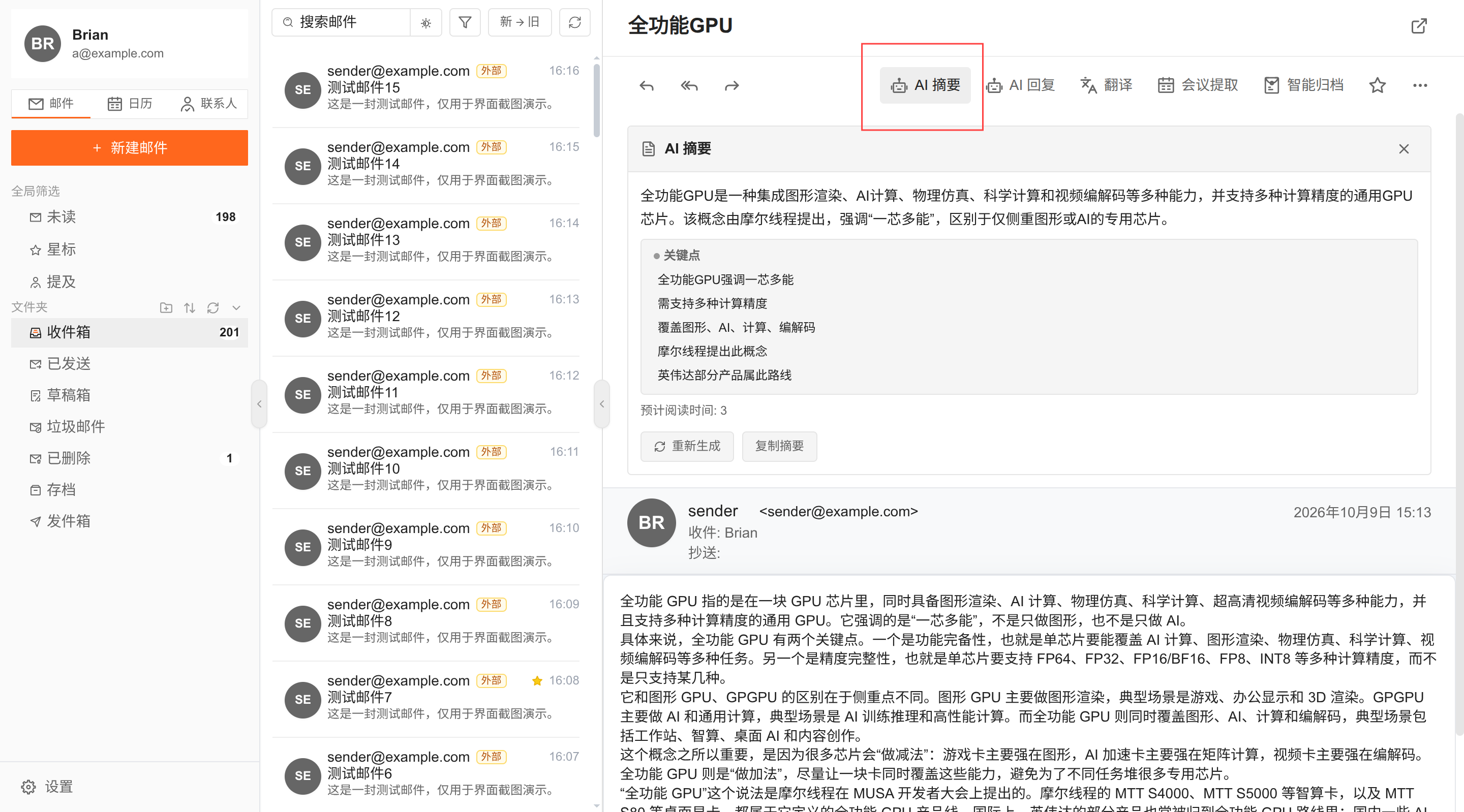Select the 未读 unread filter
Viewport: 1464px width, 812px height.
[x=130, y=217]
